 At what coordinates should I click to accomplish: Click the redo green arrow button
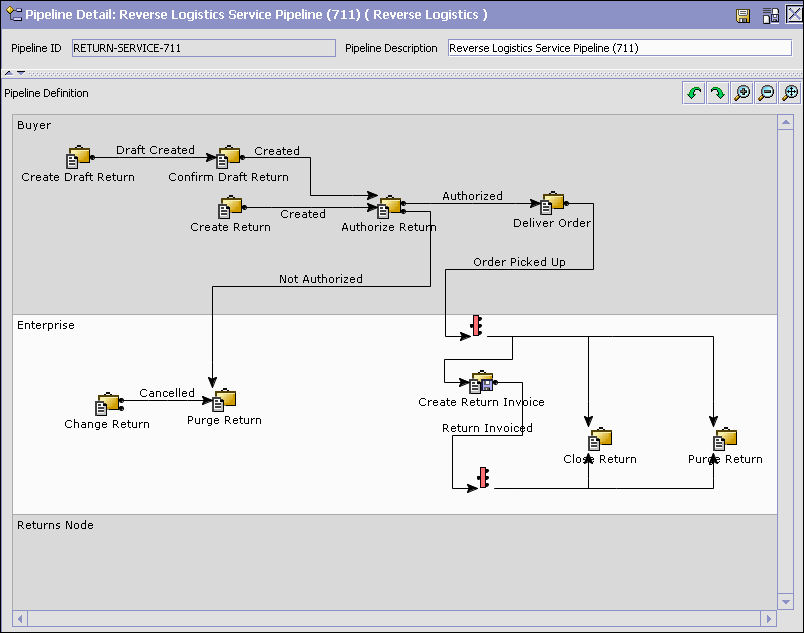[x=718, y=93]
